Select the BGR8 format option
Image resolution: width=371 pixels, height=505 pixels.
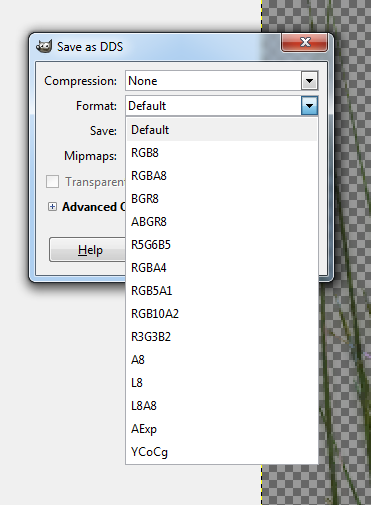tap(222, 199)
